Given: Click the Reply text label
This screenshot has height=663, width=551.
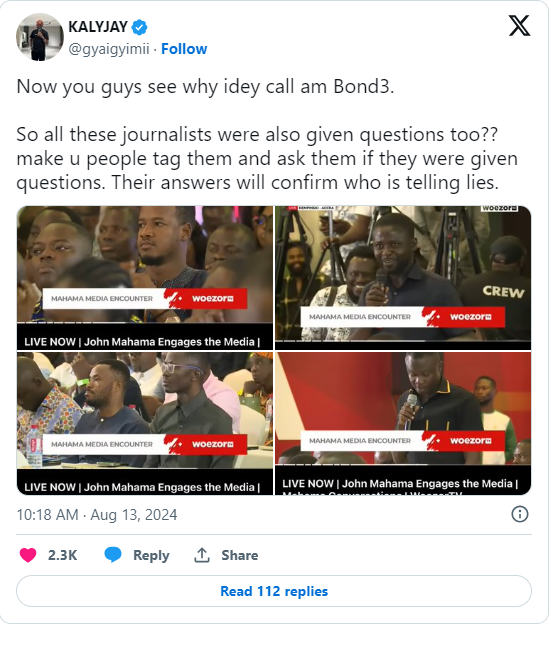Looking at the screenshot, I should pyautogui.click(x=151, y=555).
